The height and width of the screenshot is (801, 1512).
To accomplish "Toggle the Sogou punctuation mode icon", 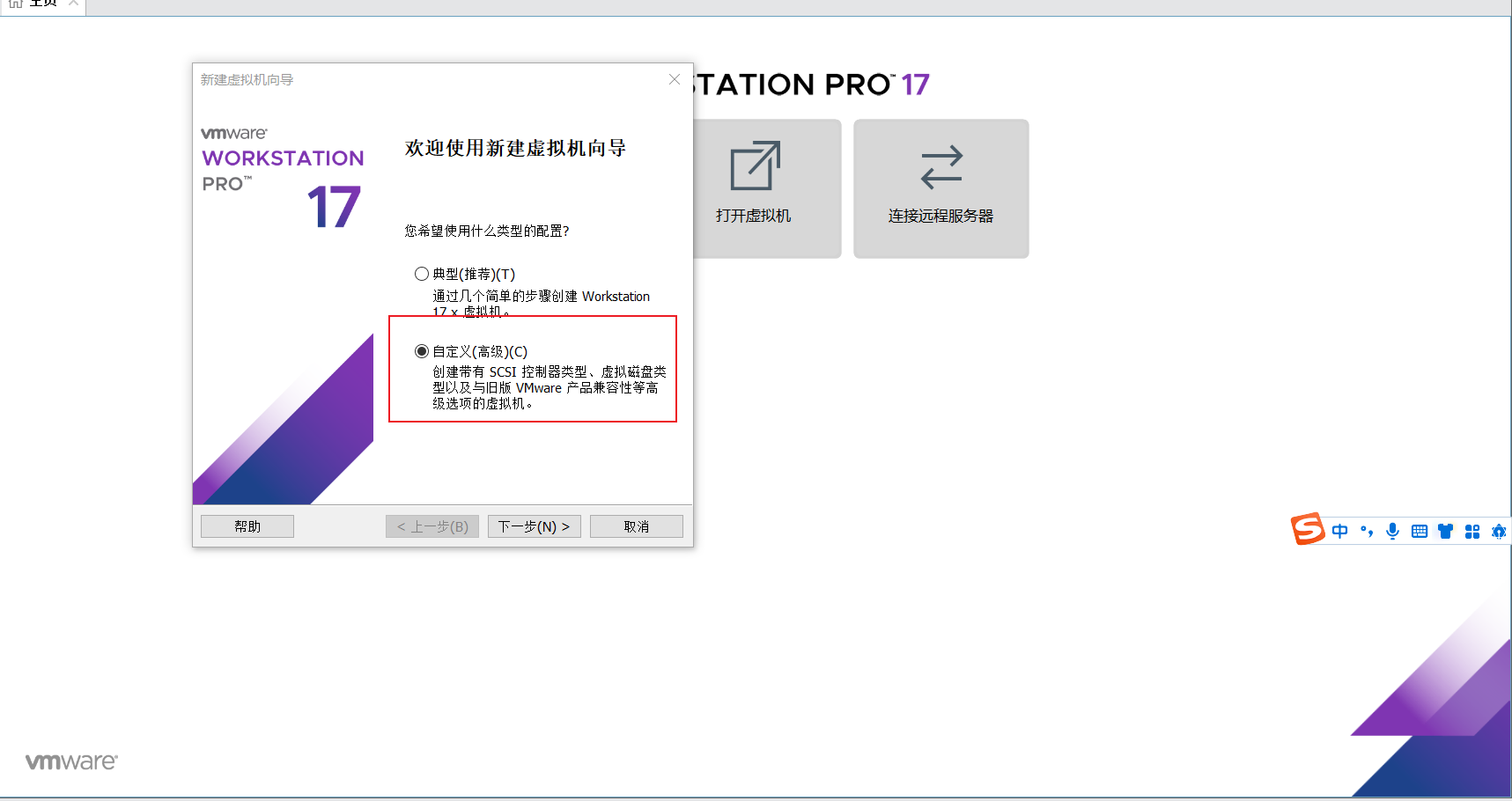I will coord(1367,531).
